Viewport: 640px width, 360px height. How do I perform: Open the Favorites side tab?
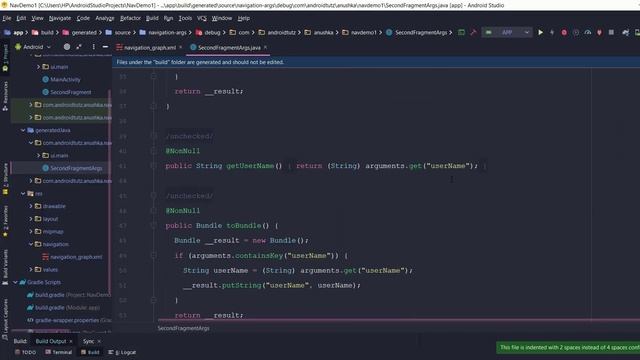5,221
